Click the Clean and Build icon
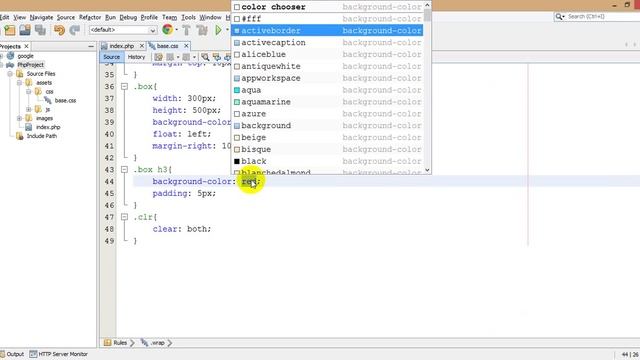This screenshot has height=360, width=640. click(x=202, y=30)
